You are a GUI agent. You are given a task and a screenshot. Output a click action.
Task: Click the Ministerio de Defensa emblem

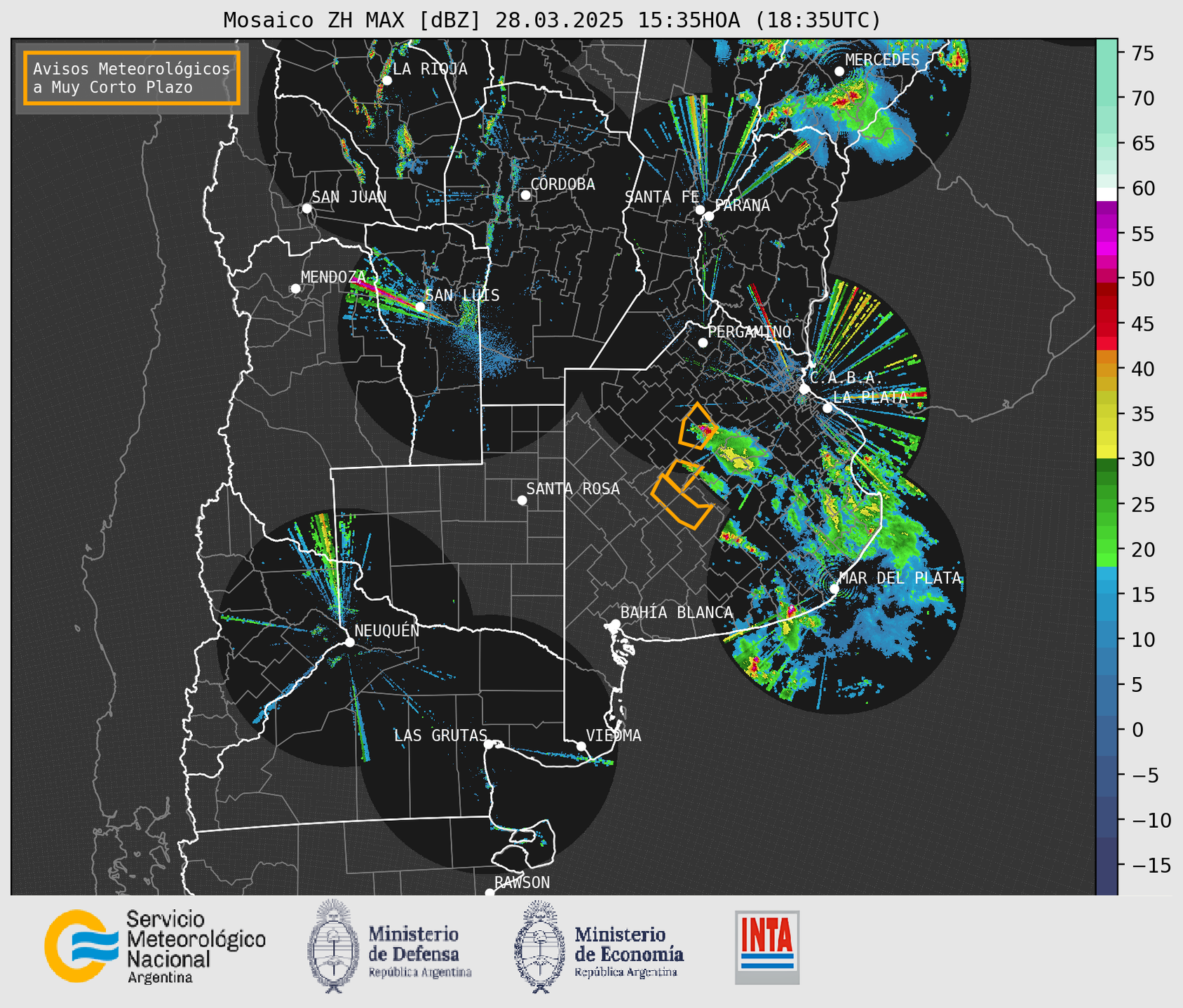click(x=334, y=946)
